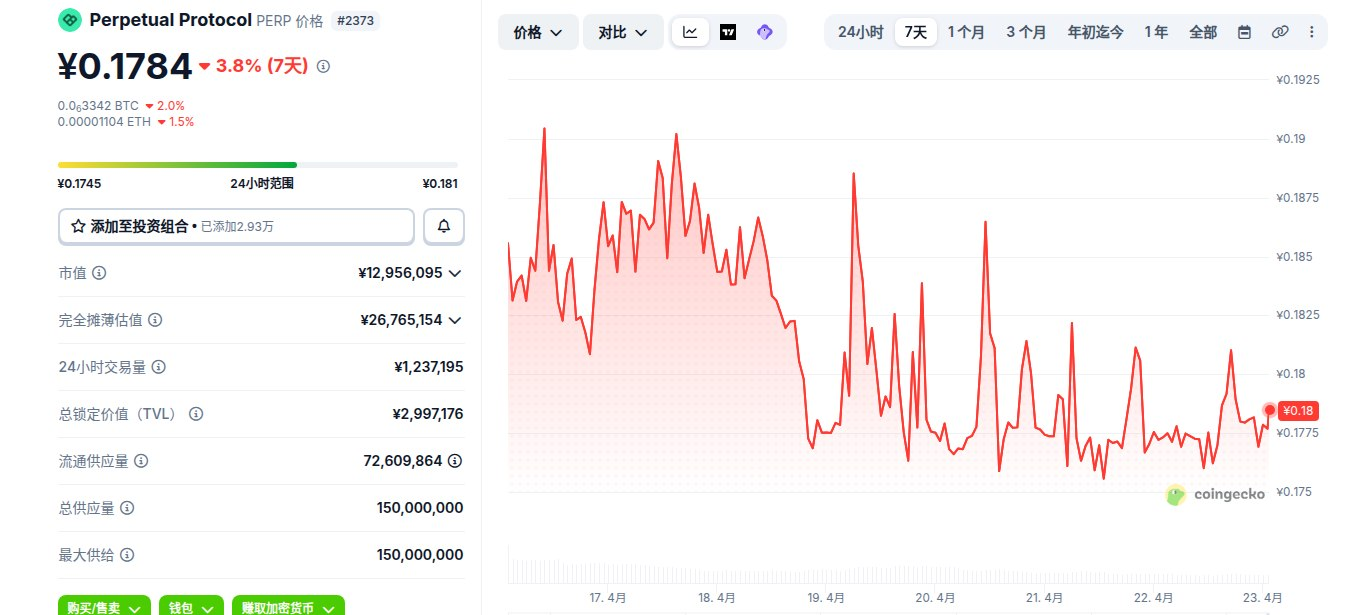The width and height of the screenshot is (1360, 615).
Task: Expand the 市值 value chevron
Action: [455, 273]
